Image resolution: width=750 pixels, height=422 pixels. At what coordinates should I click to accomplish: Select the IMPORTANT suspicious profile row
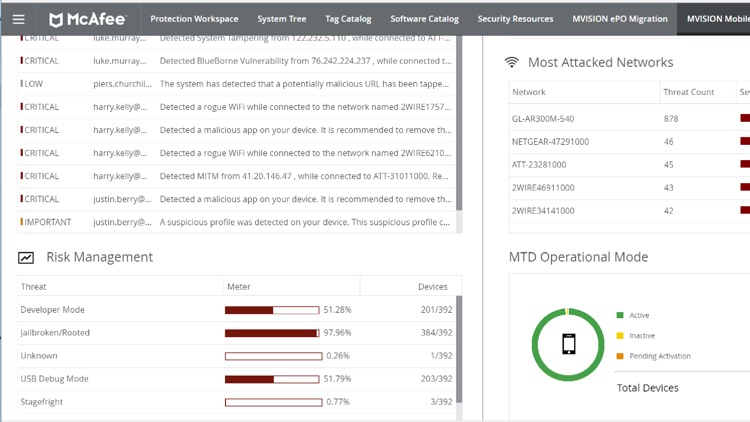pyautogui.click(x=237, y=222)
